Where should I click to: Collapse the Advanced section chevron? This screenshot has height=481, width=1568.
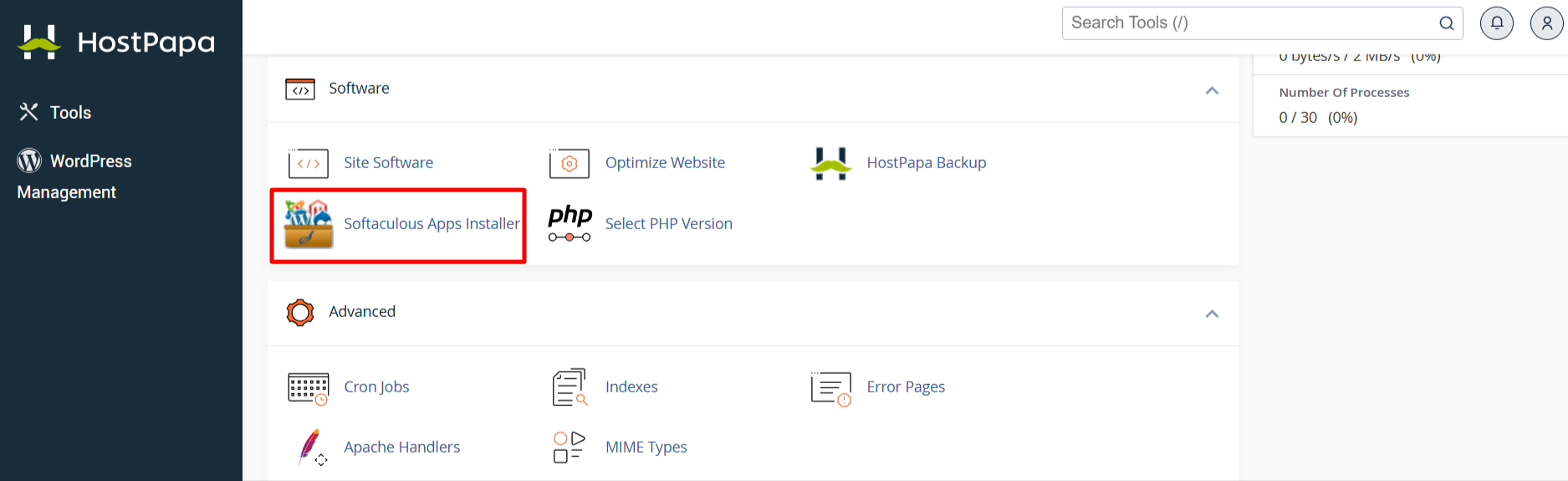[1212, 314]
